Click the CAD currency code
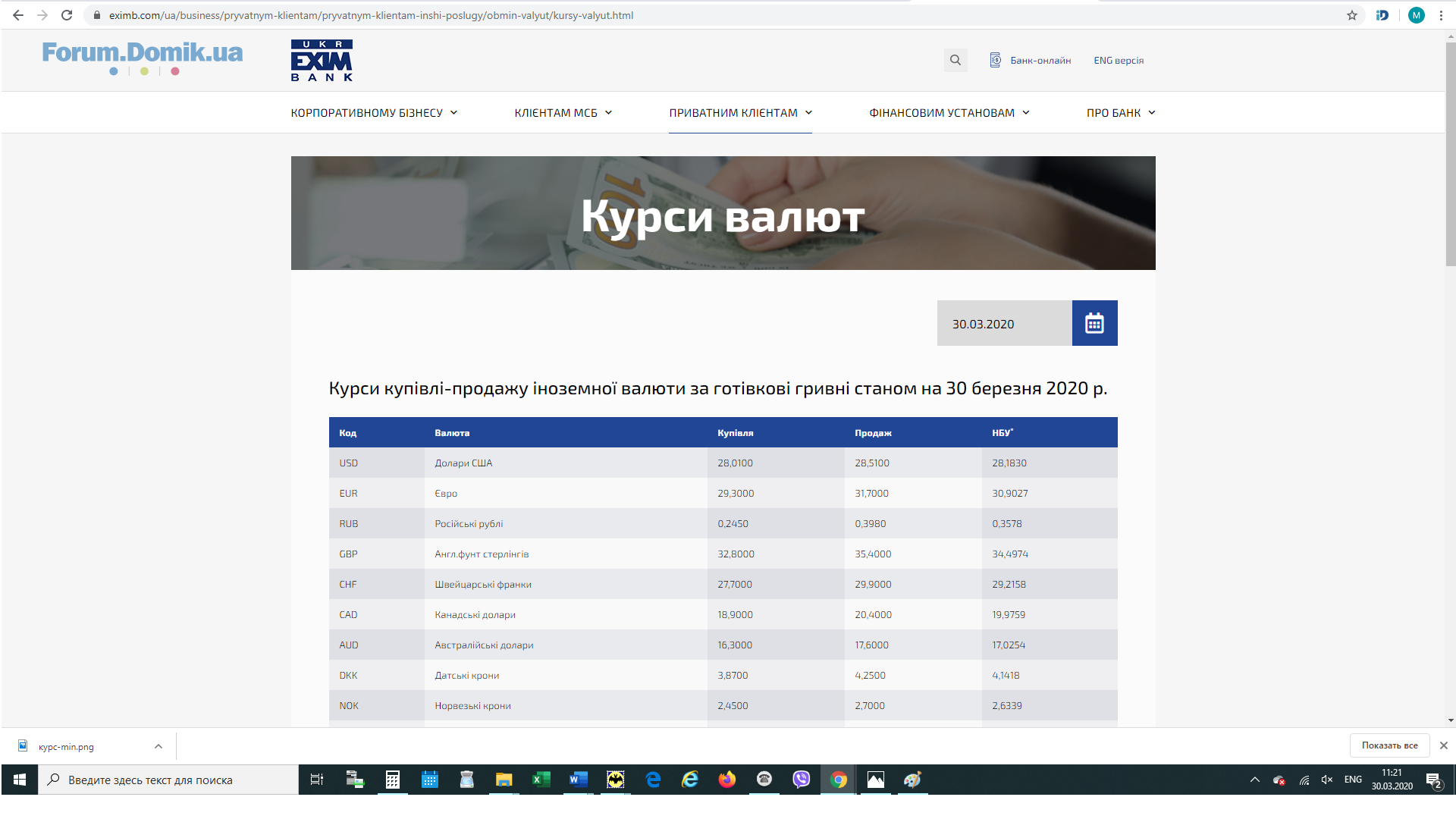The image size is (1456, 819). 348,614
